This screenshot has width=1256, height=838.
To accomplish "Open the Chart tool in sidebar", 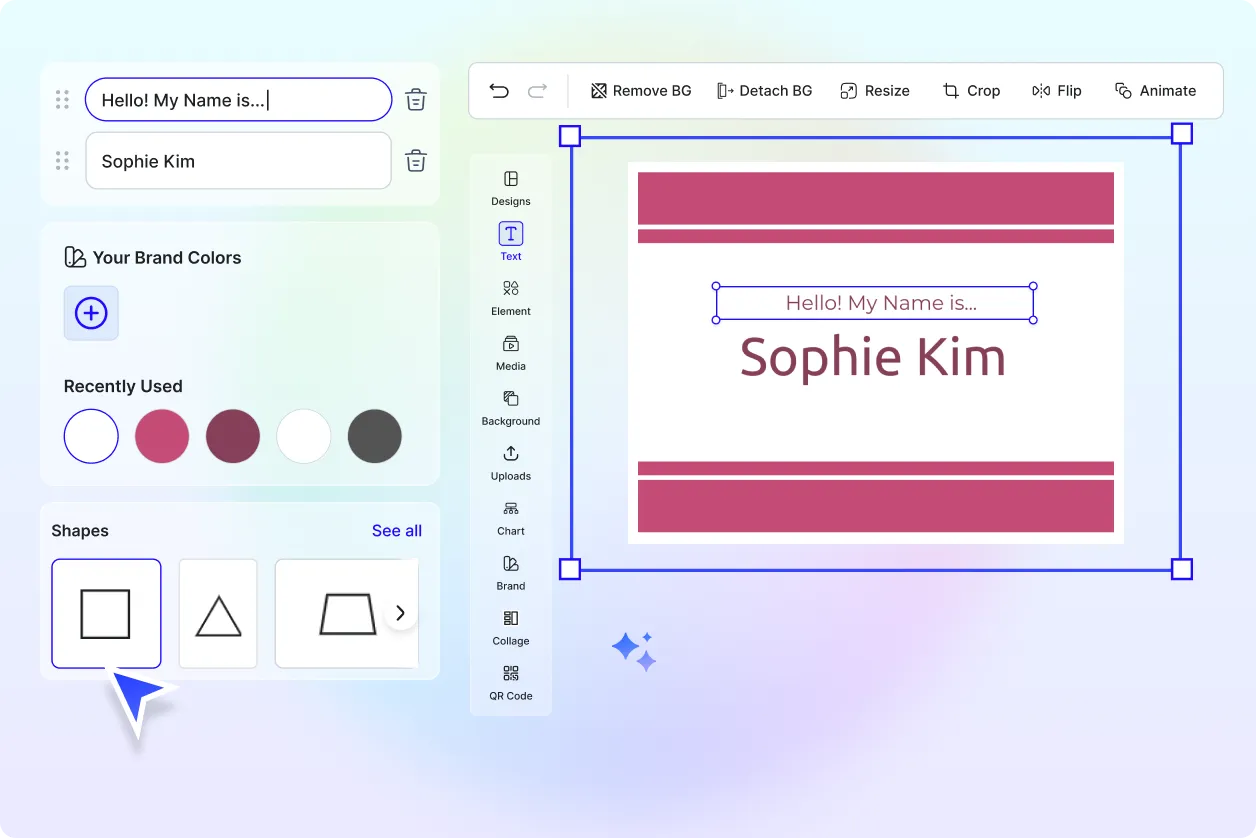I will pos(511,517).
